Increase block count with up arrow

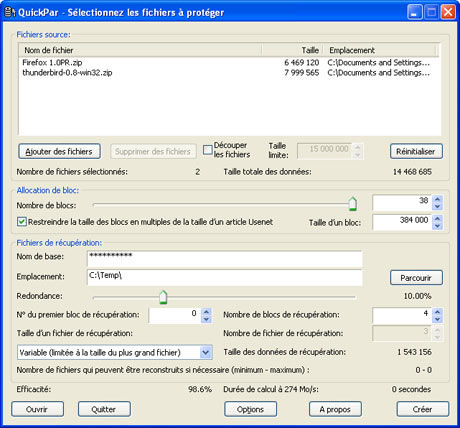(x=437, y=199)
